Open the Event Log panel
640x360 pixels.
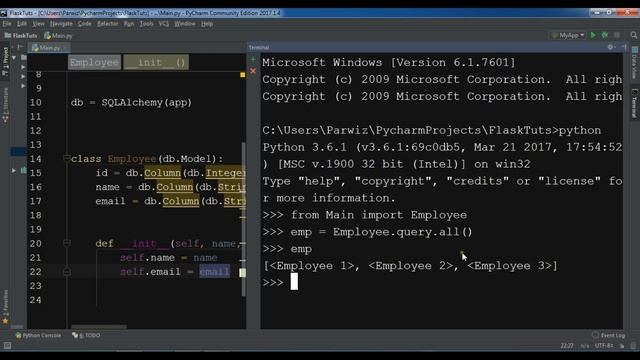click(609, 336)
